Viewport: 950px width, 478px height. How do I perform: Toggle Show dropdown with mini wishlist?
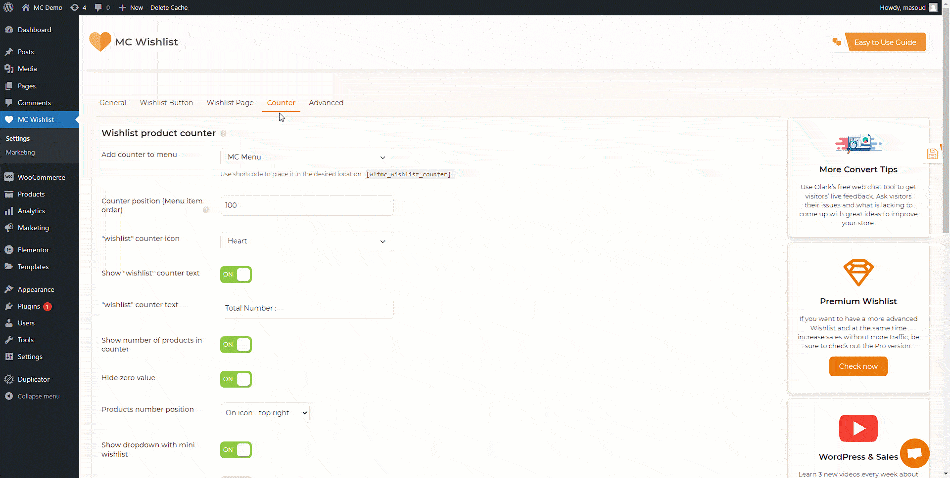pos(236,450)
